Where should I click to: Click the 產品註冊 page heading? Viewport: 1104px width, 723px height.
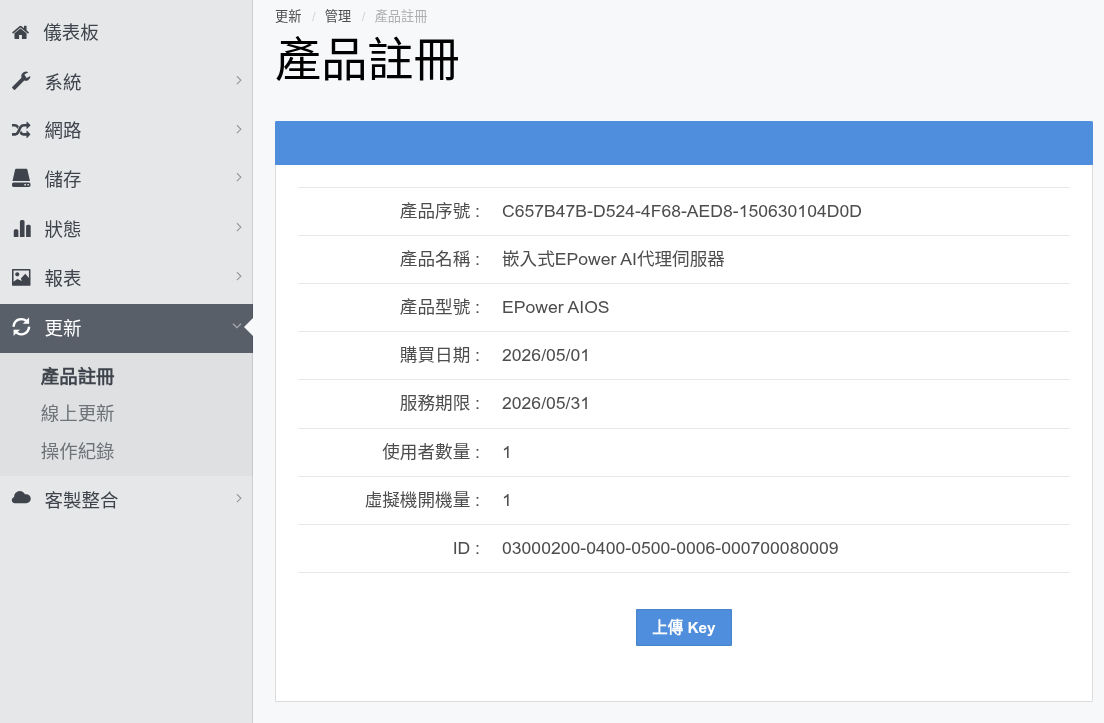click(x=367, y=60)
